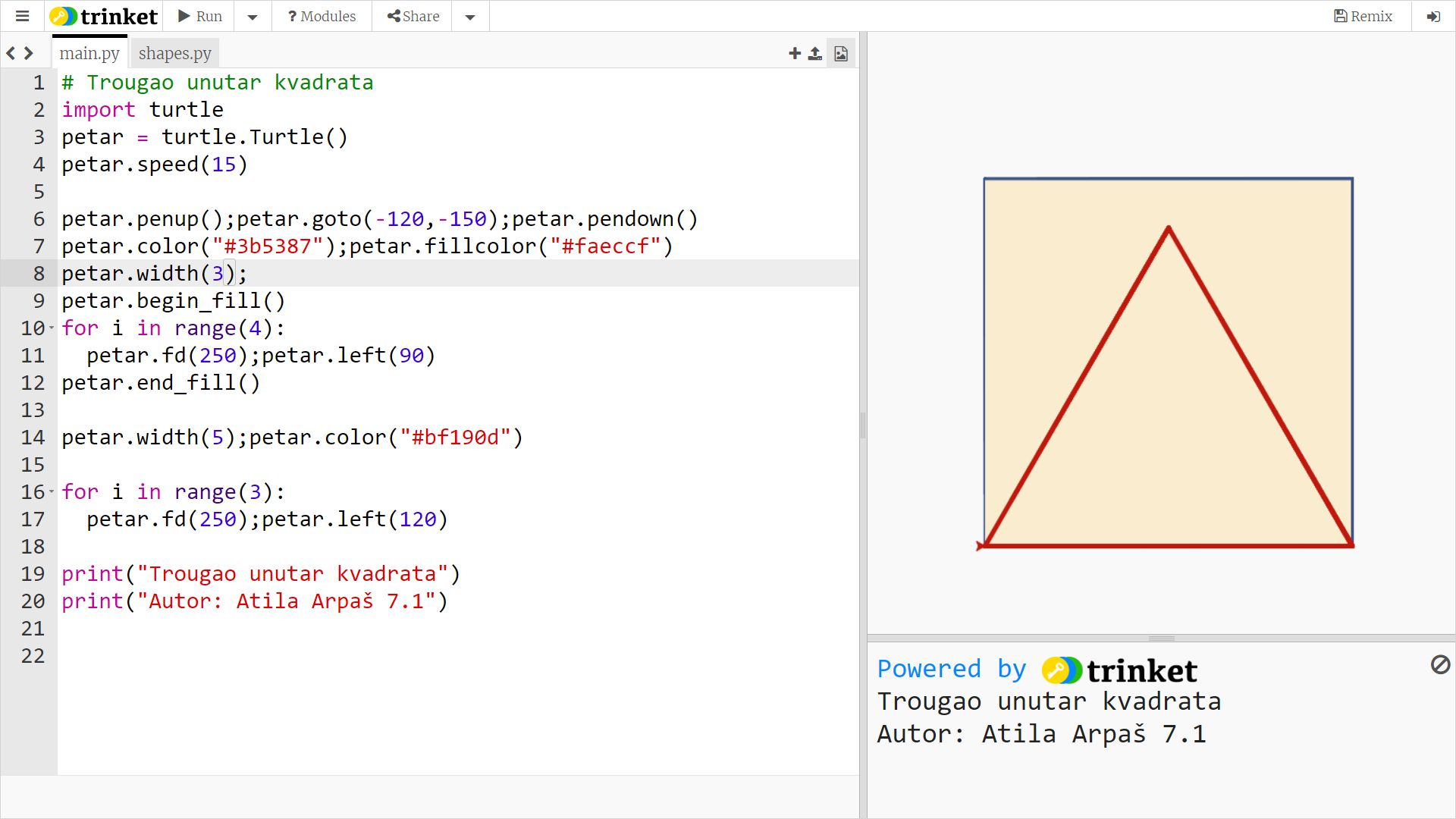Collapse the for loop on line 10

pos(52,328)
